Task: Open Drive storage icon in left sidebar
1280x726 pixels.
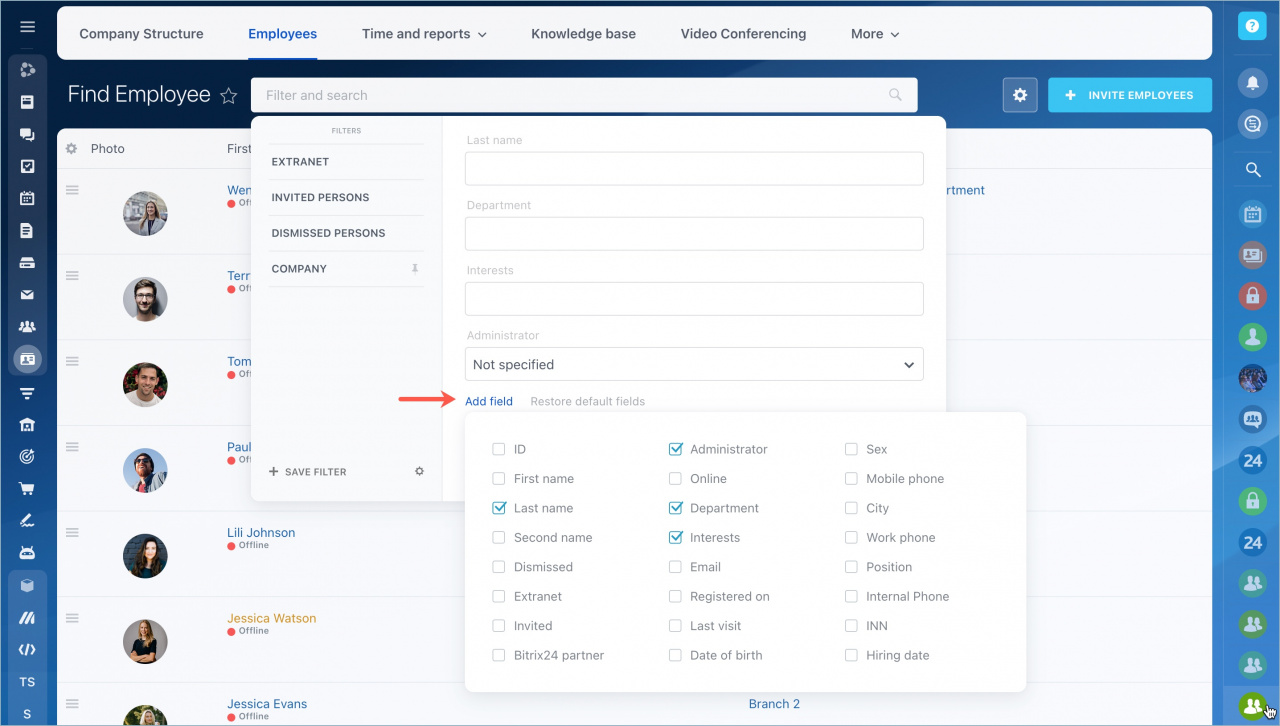Action: (x=27, y=263)
